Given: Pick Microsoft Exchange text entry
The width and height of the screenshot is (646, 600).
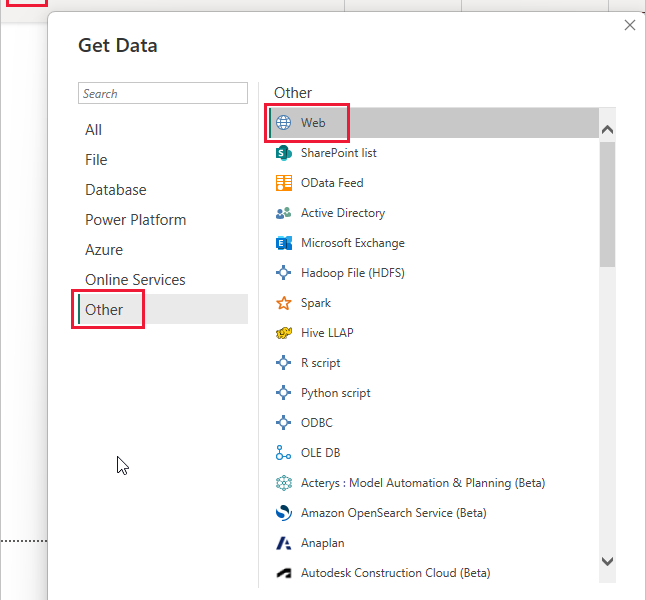Looking at the screenshot, I should tap(353, 243).
